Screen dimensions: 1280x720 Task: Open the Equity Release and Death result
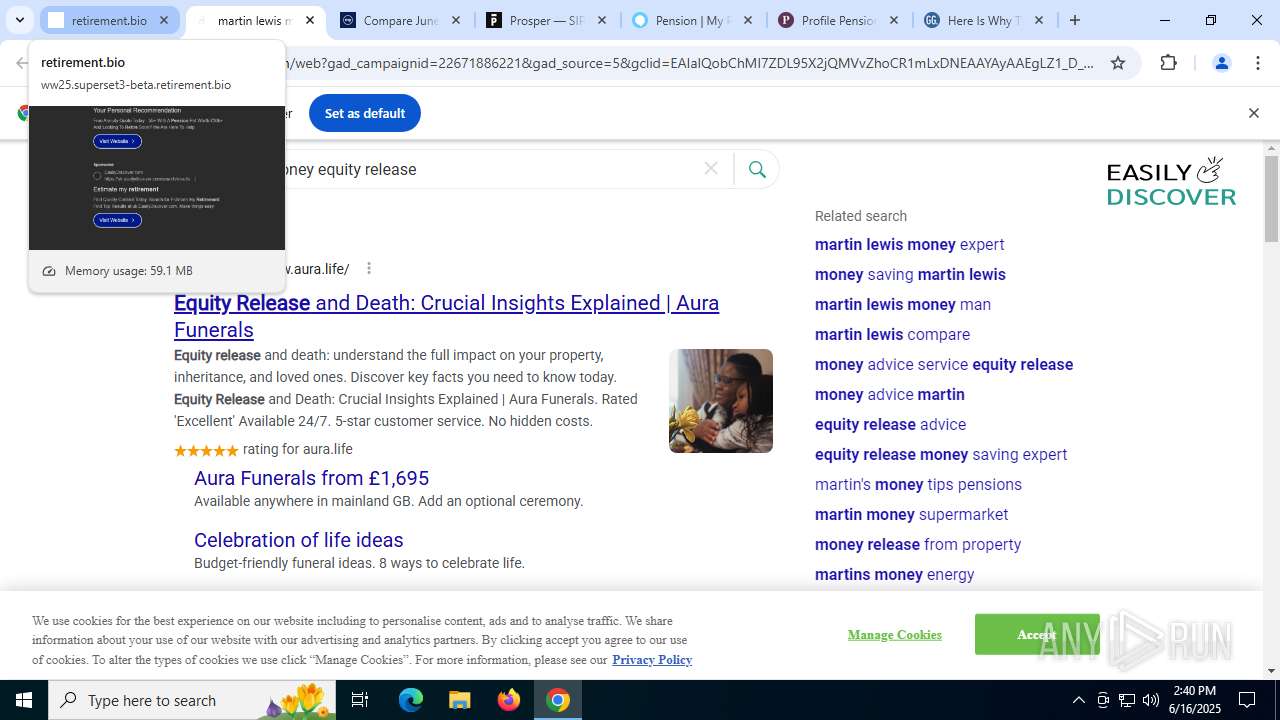click(446, 316)
